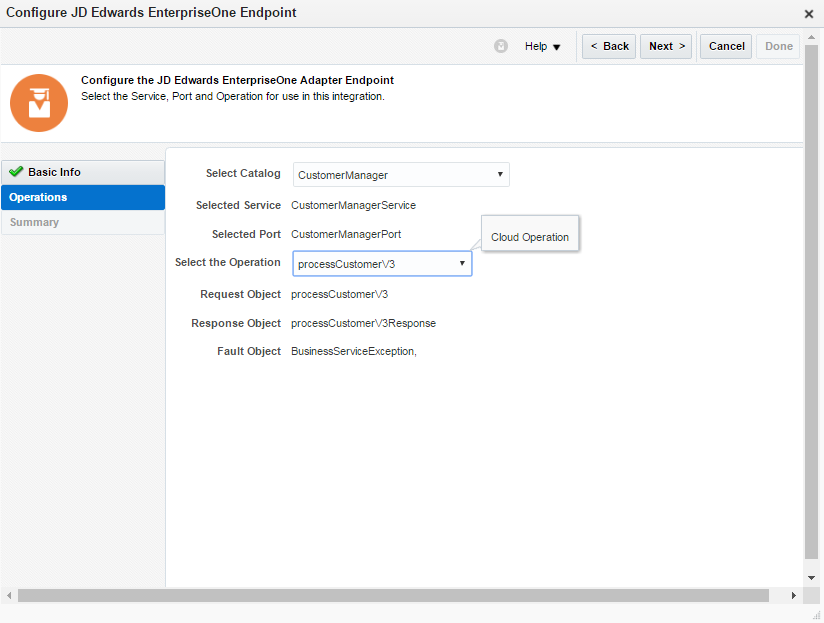Click the Cloud Operation tooltip

pyautogui.click(x=530, y=237)
